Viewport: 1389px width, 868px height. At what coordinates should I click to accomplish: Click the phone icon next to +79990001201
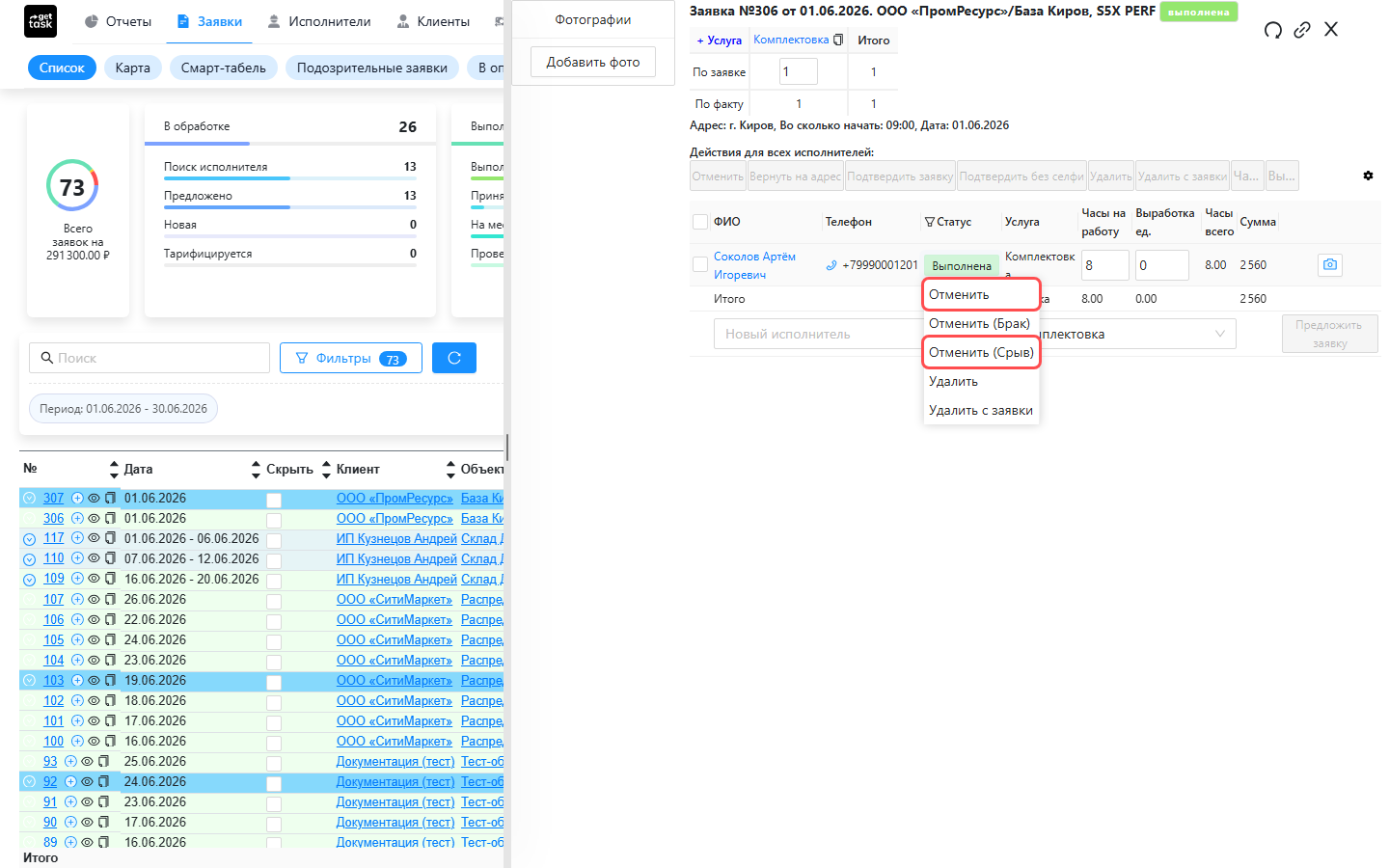pyautogui.click(x=831, y=265)
